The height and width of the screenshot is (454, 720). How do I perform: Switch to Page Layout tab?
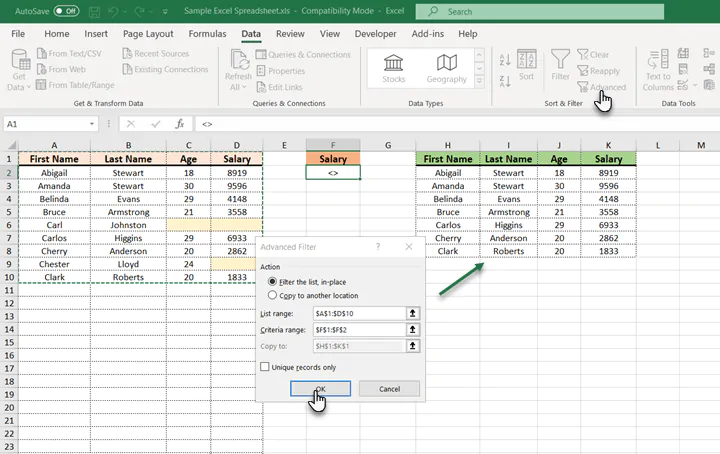coord(148,34)
